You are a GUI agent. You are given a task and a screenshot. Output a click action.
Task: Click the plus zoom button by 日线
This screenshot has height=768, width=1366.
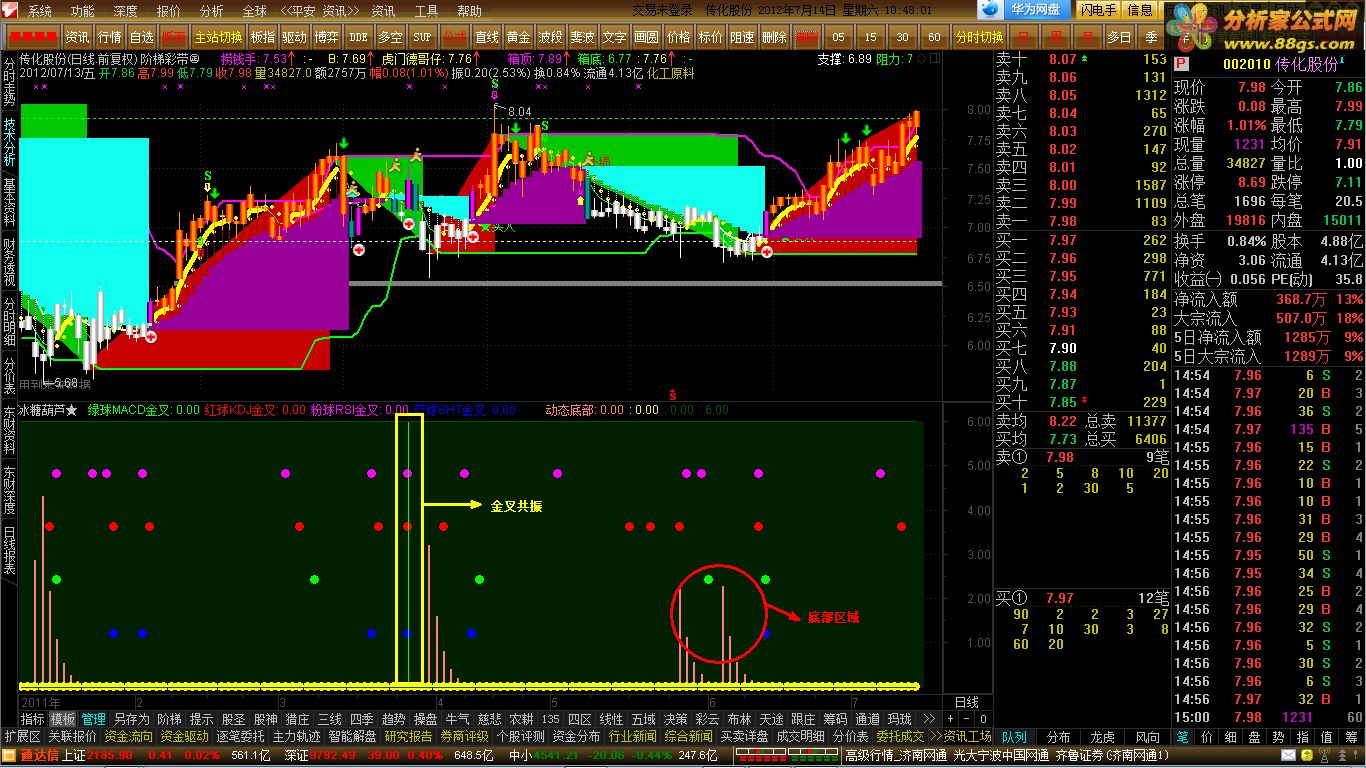point(950,719)
